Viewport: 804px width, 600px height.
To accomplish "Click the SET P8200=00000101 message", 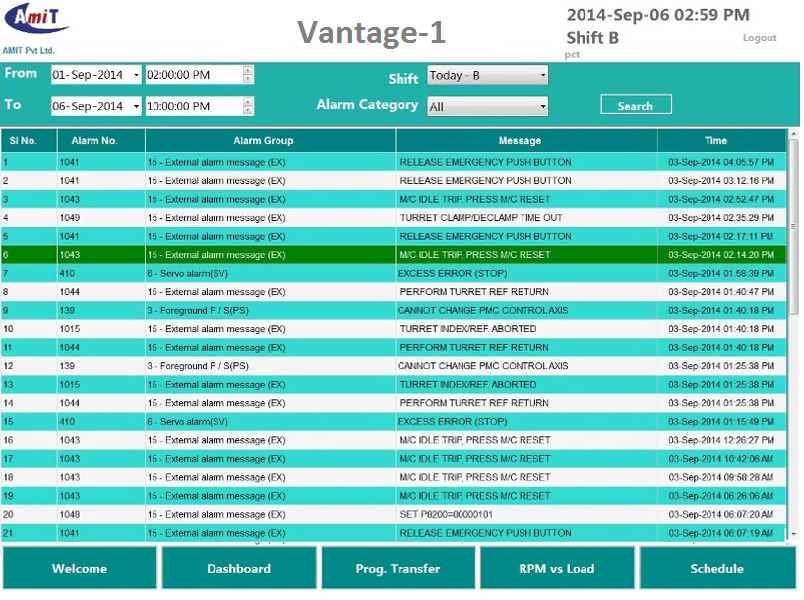I will [446, 514].
